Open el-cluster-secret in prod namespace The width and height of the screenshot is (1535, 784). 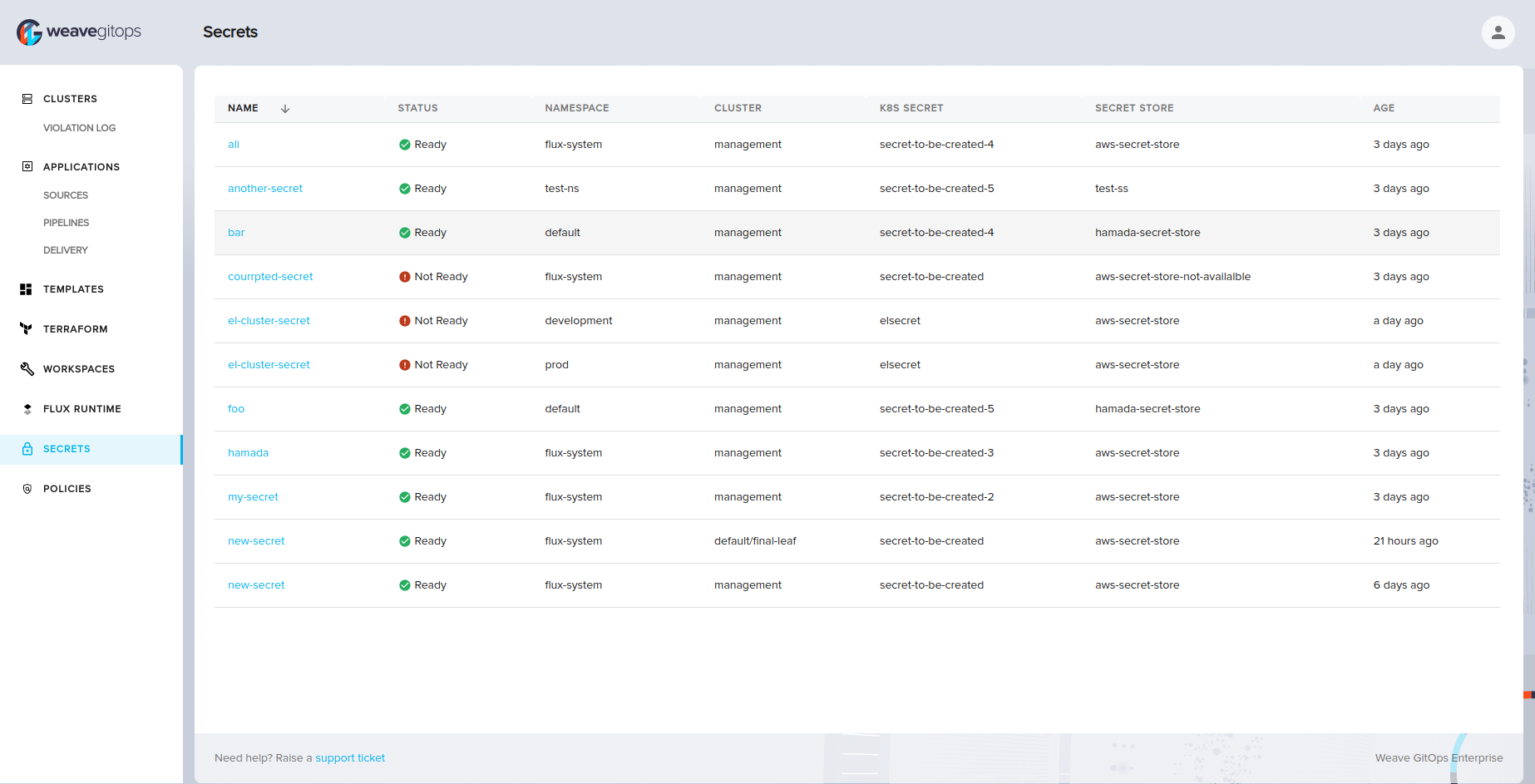(269, 365)
